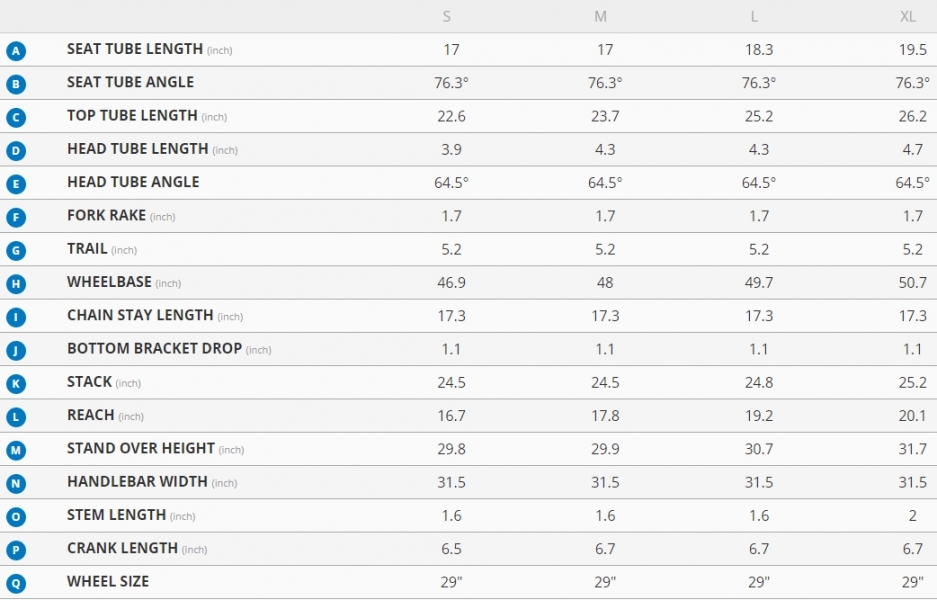
Task: Click the XL size column header
Action: (x=908, y=17)
